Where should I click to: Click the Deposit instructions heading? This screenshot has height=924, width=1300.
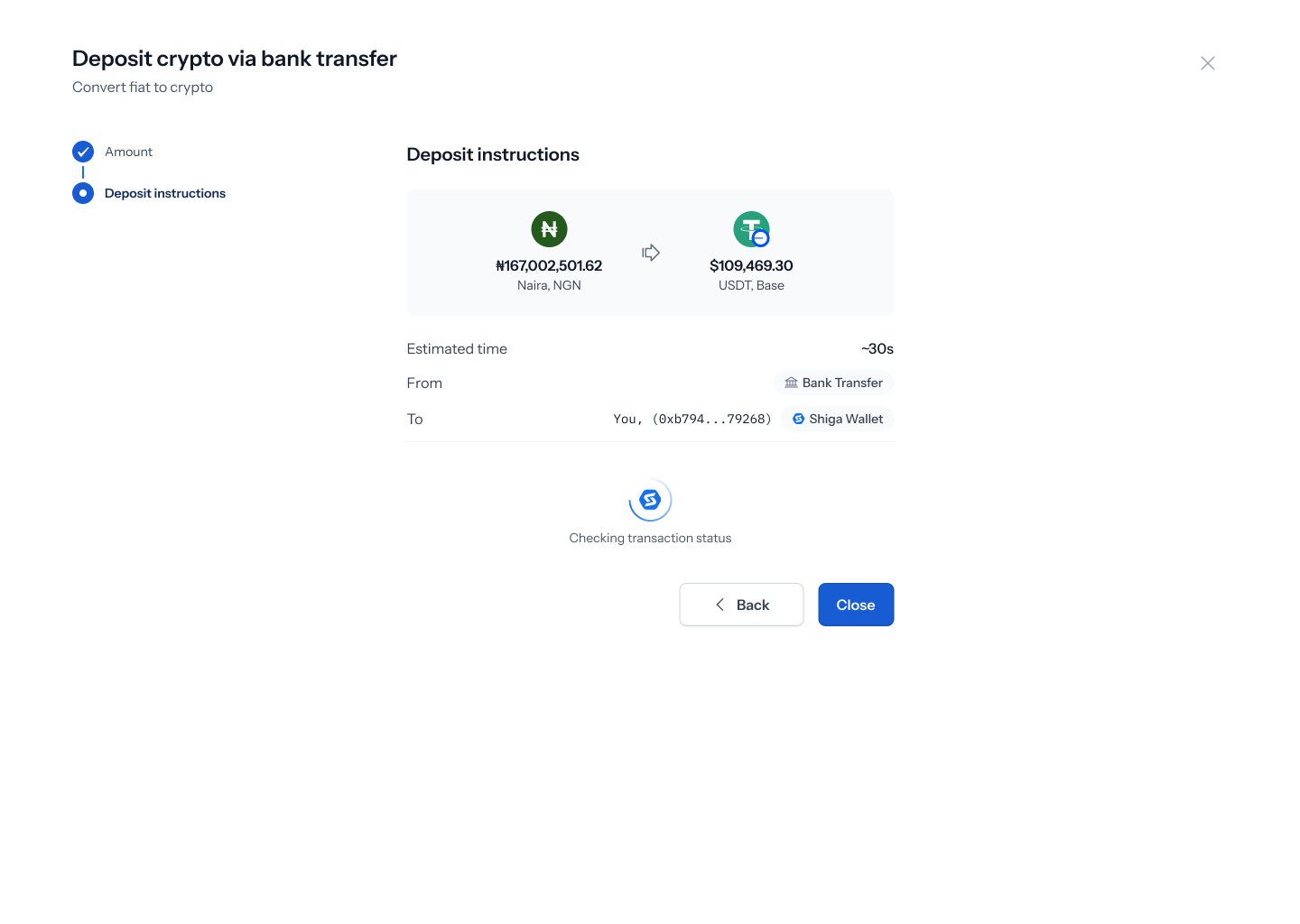pos(493,154)
